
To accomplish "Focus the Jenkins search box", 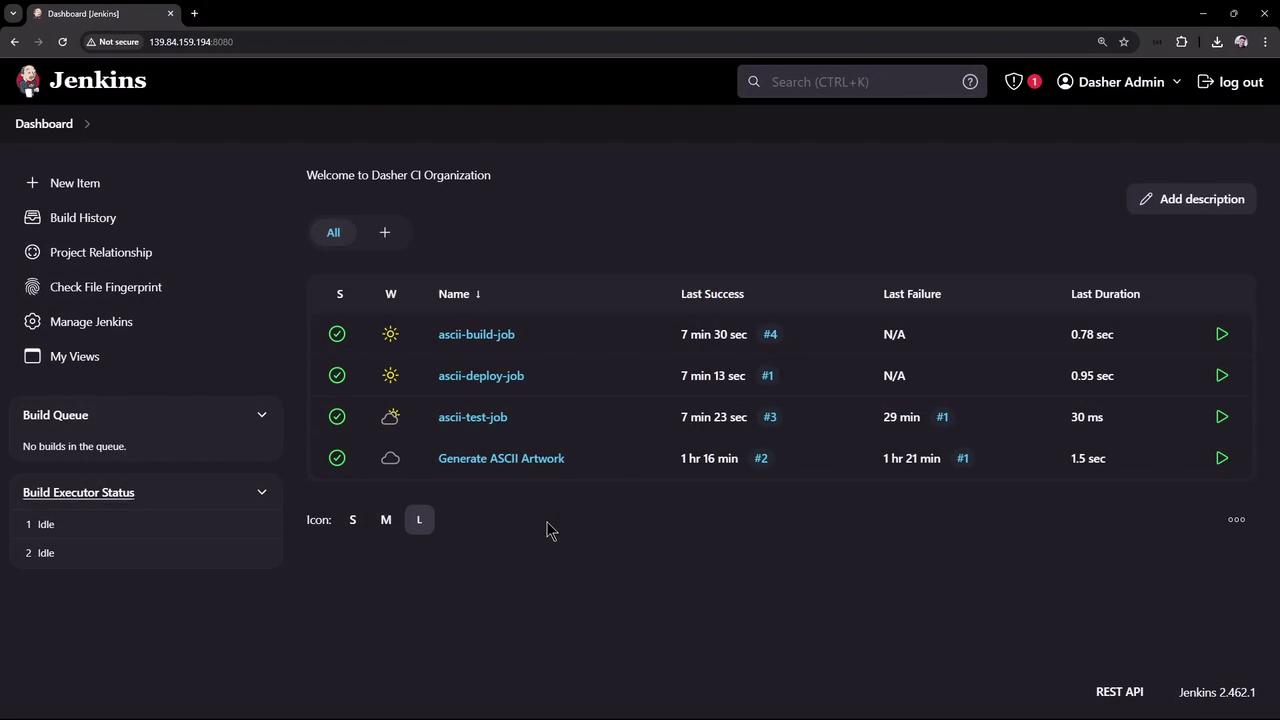I will (x=860, y=82).
